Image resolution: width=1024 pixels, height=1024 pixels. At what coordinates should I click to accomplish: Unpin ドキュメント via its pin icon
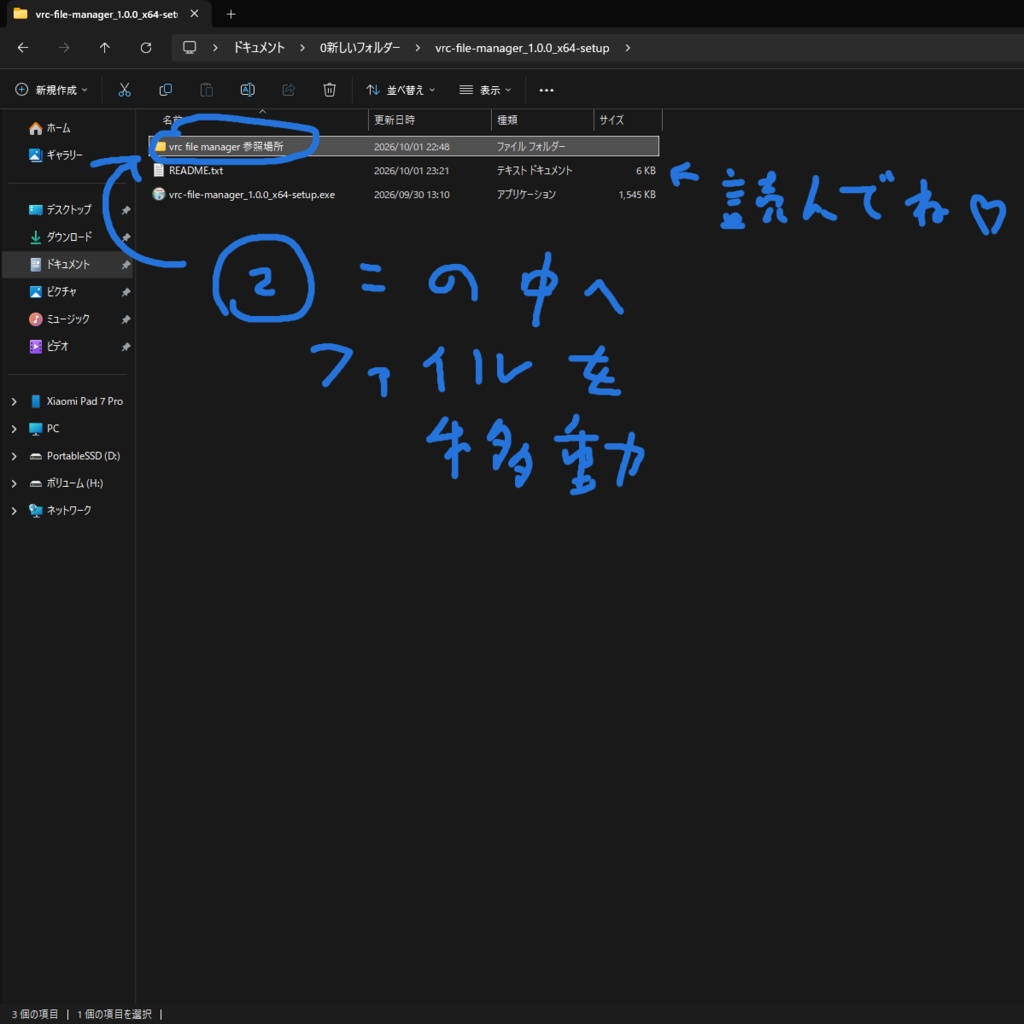pyautogui.click(x=125, y=264)
